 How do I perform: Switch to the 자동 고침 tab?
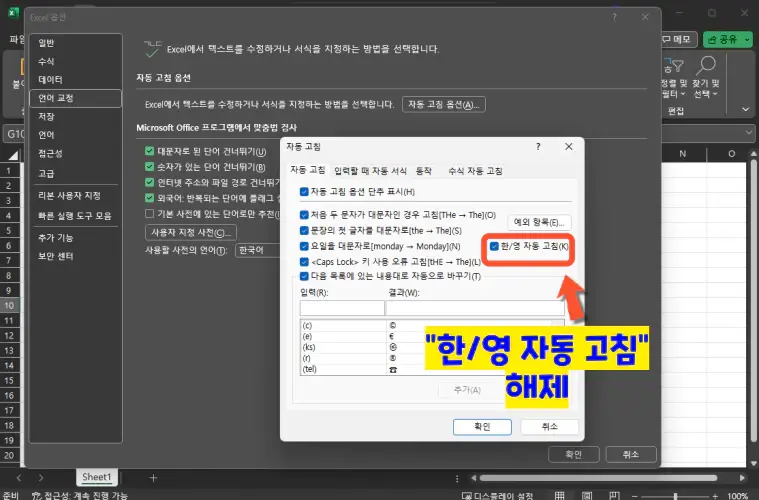coord(307,170)
